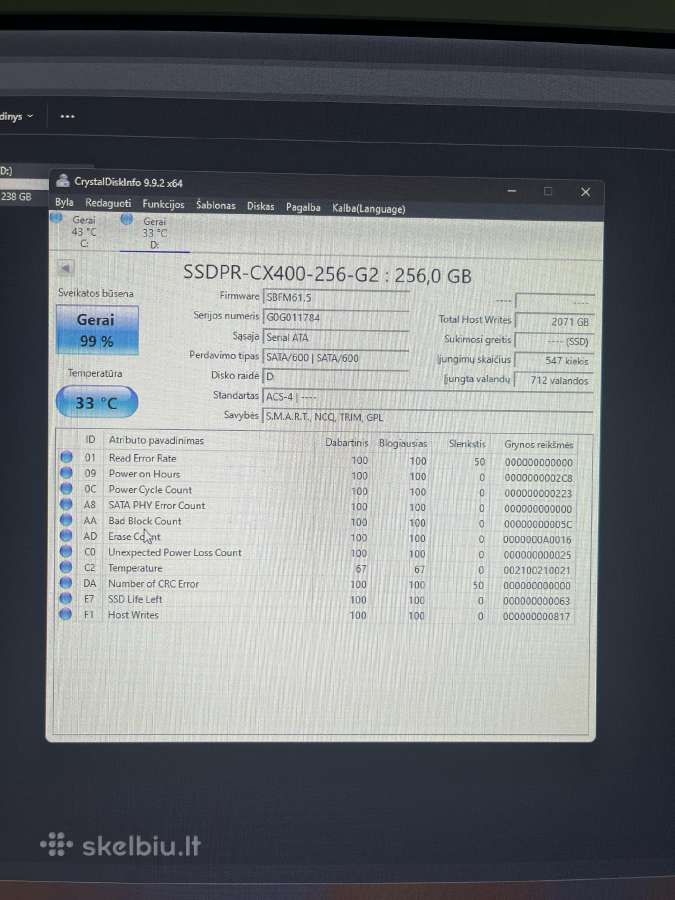Screen dimensions: 675x900
Task: Maximize the CrystalDiskInfo window
Action: click(548, 192)
